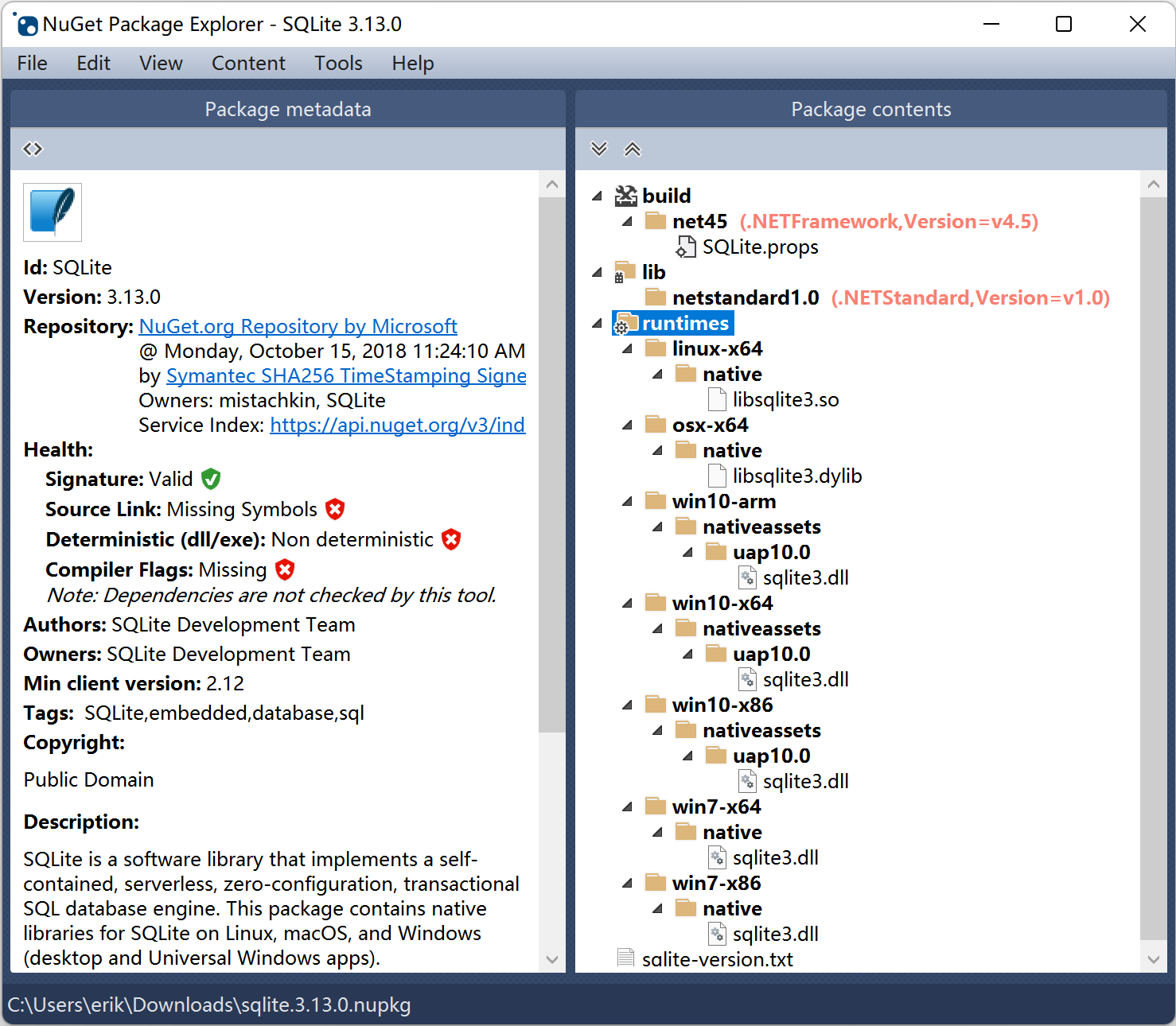
Task: Expand all package contents with double-down chevron
Action: [x=599, y=149]
